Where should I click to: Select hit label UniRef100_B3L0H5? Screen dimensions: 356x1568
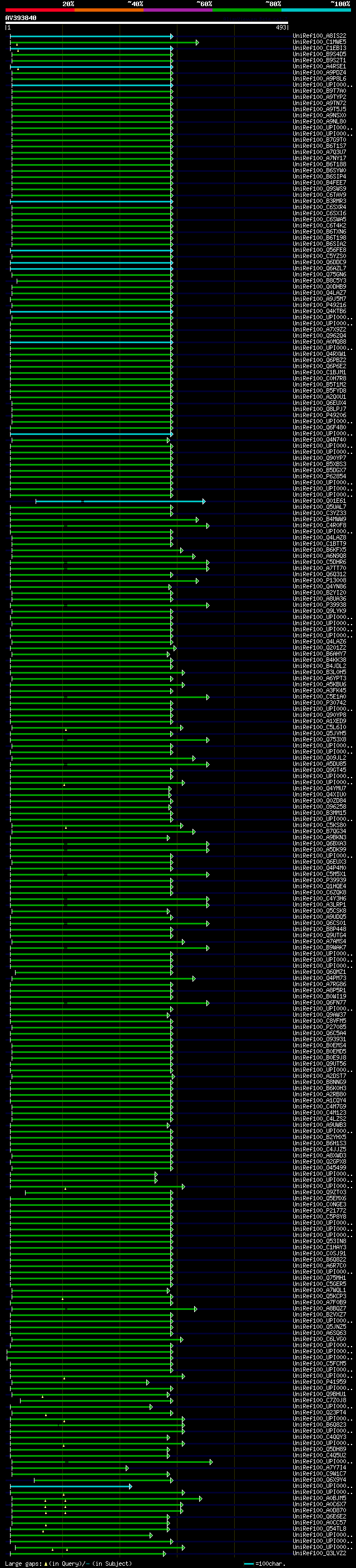pos(319,672)
